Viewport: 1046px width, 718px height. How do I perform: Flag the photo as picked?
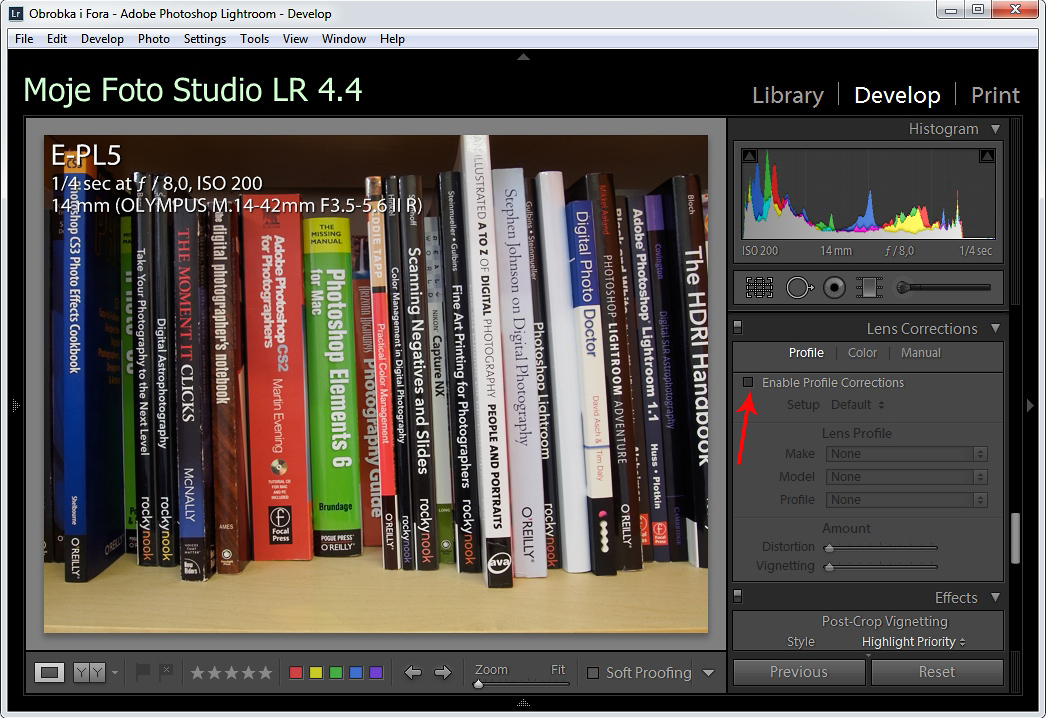point(145,672)
